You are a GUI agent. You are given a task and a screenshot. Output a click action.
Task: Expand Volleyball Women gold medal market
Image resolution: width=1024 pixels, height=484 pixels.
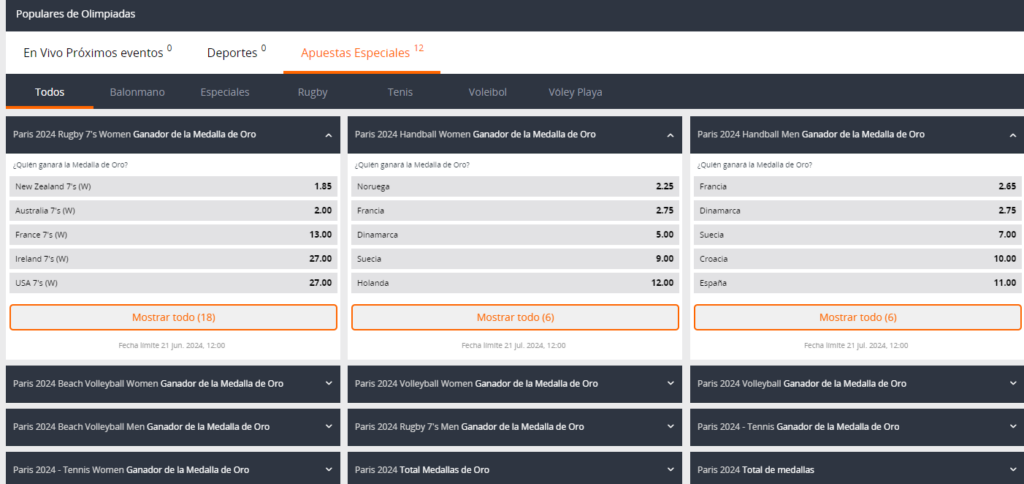[x=670, y=383]
